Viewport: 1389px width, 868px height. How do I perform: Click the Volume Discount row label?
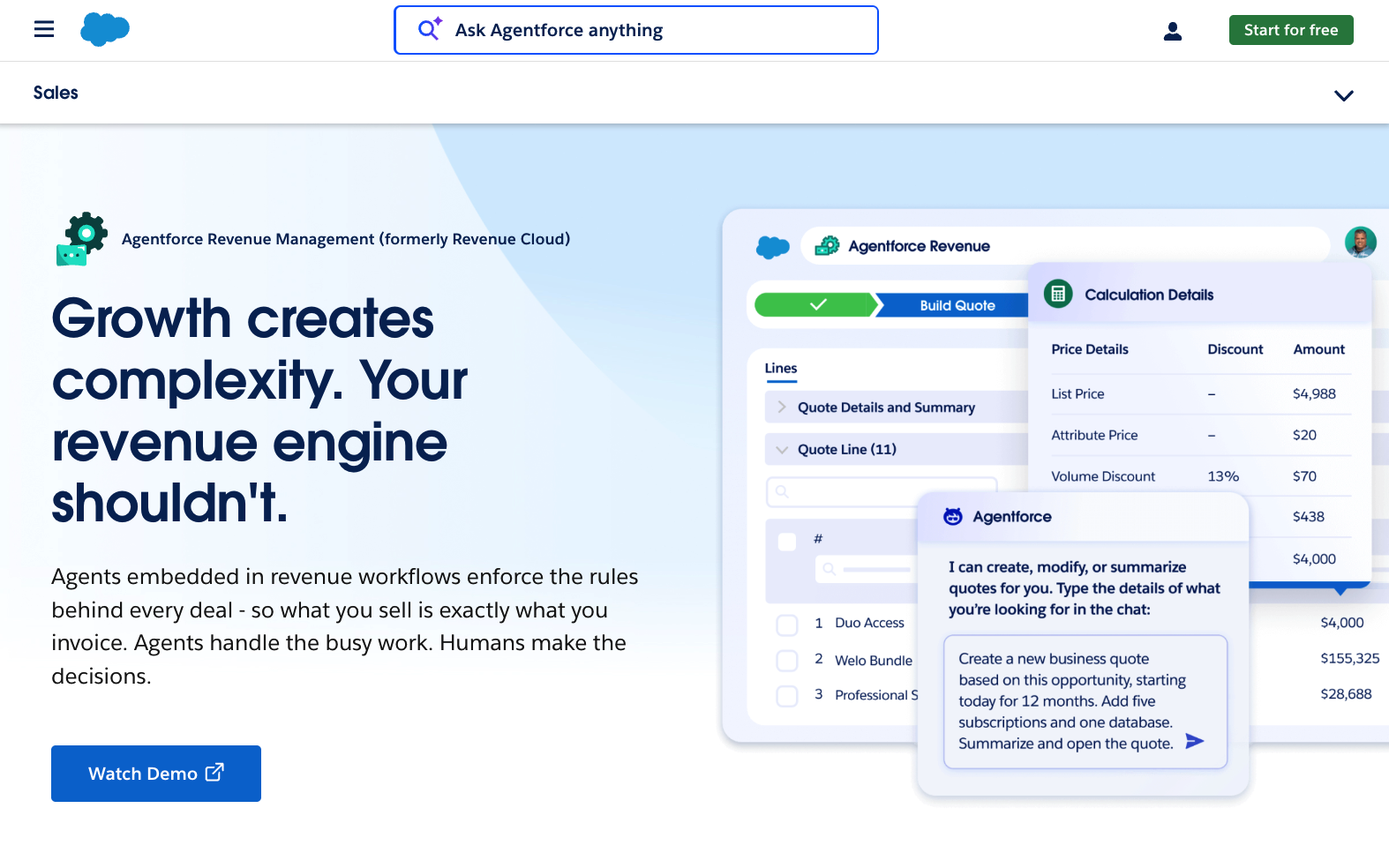click(1103, 476)
